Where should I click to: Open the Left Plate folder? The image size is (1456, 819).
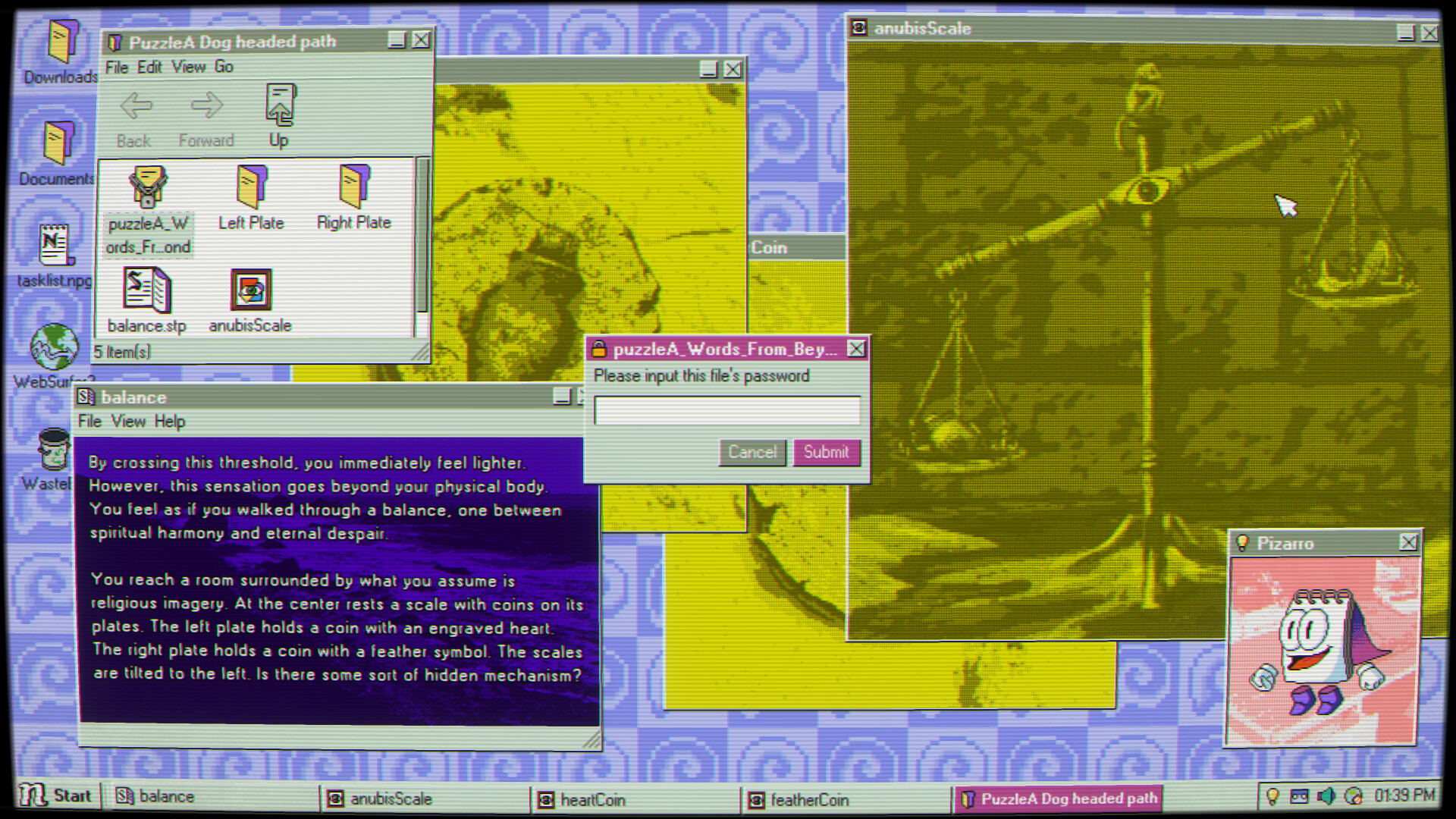click(x=251, y=187)
